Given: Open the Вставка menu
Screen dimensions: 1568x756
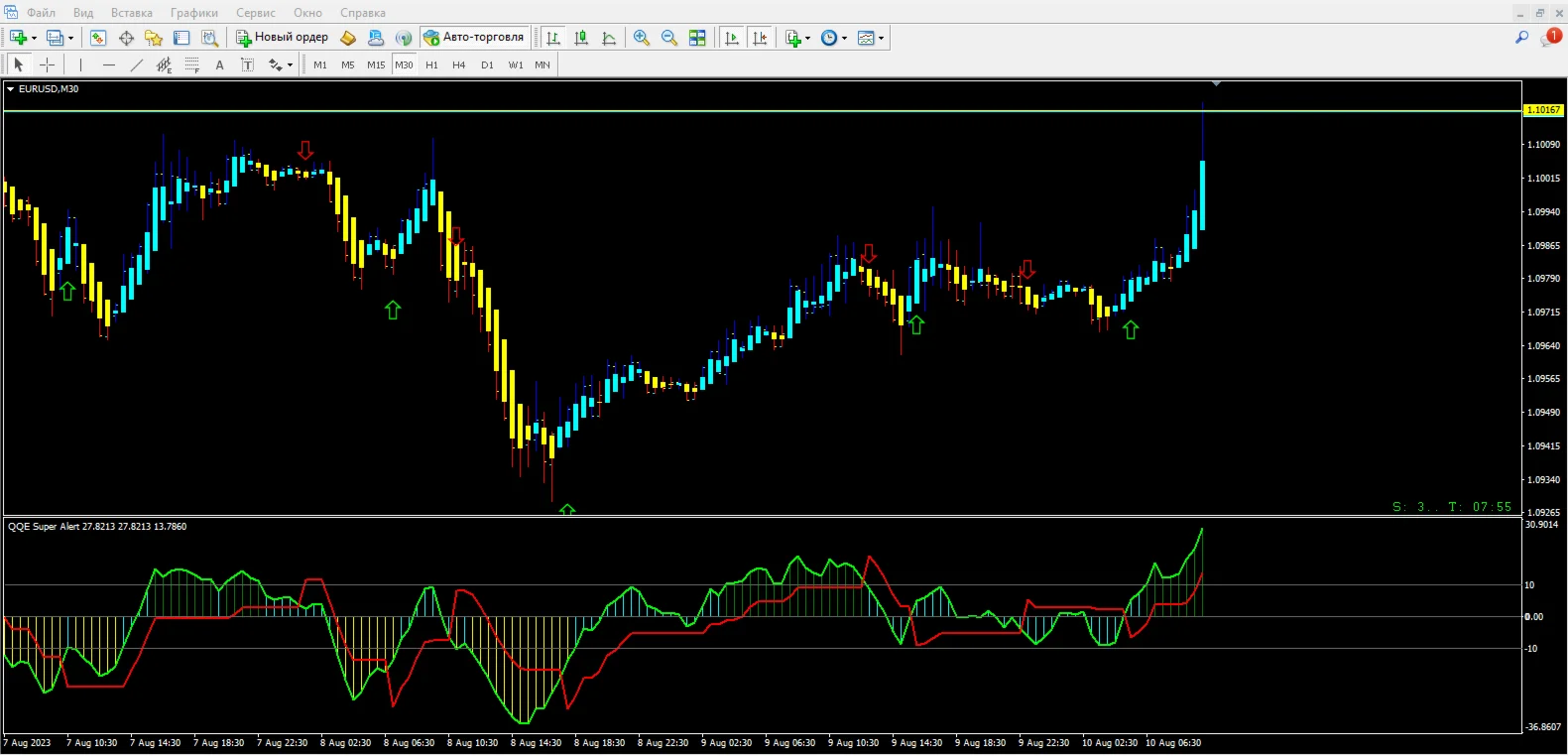Looking at the screenshot, I should pos(132,13).
